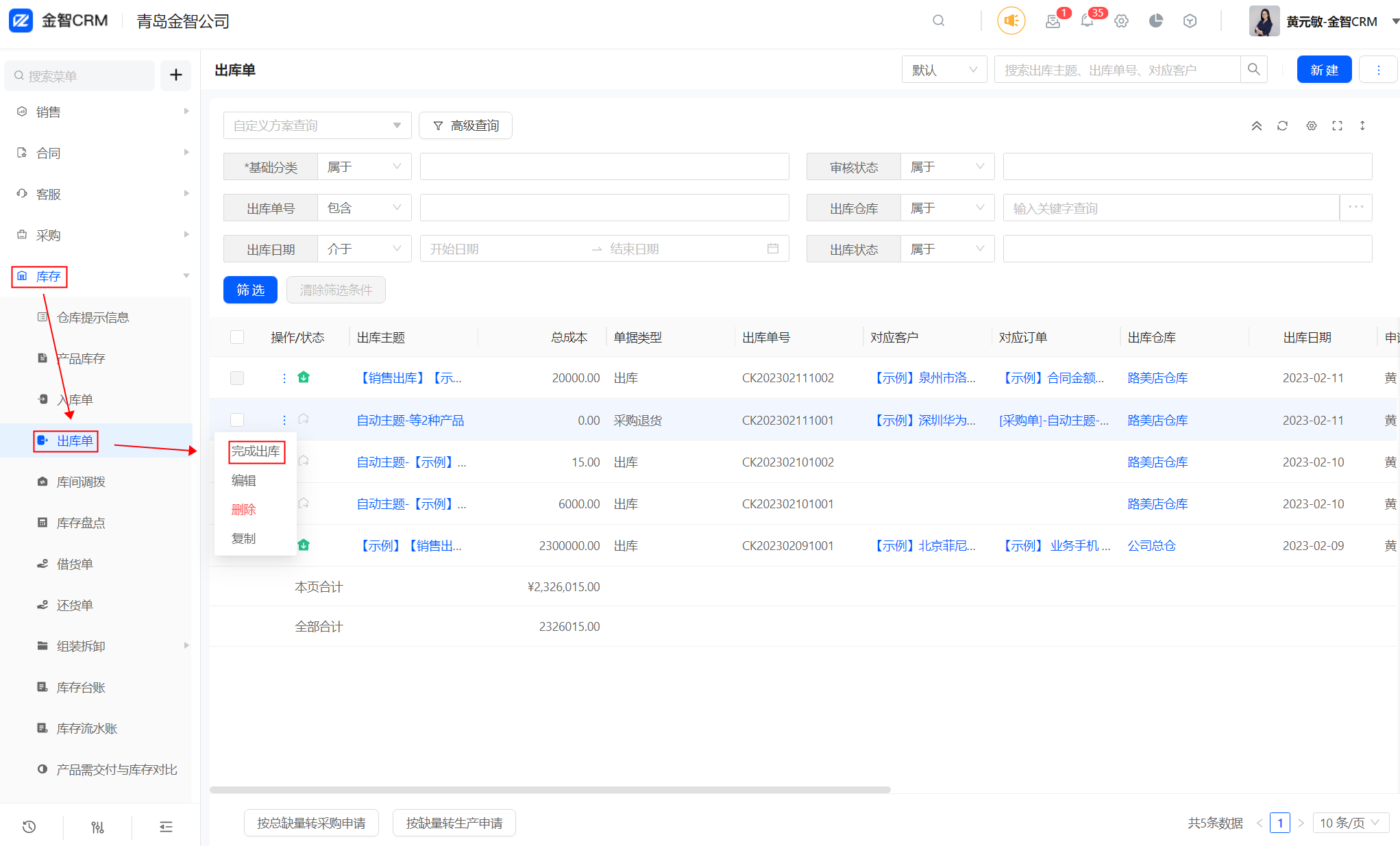The image size is (1400, 846).
Task: Open the pie chart report icon
Action: click(x=1155, y=21)
